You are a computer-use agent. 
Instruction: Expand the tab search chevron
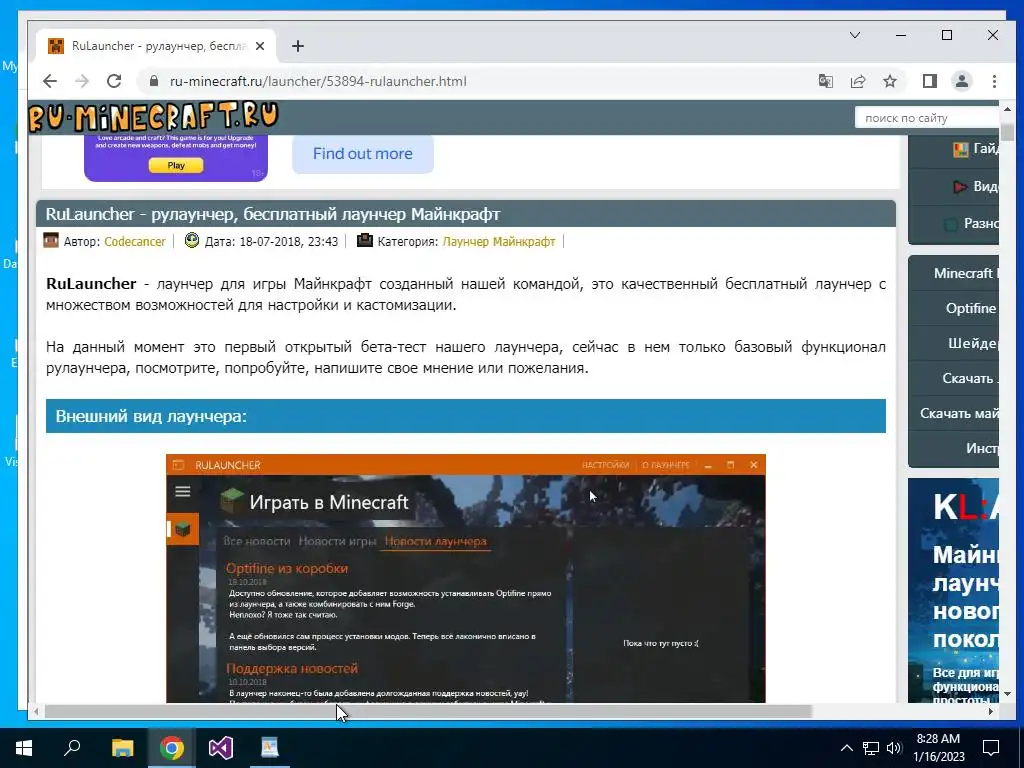[x=855, y=35]
